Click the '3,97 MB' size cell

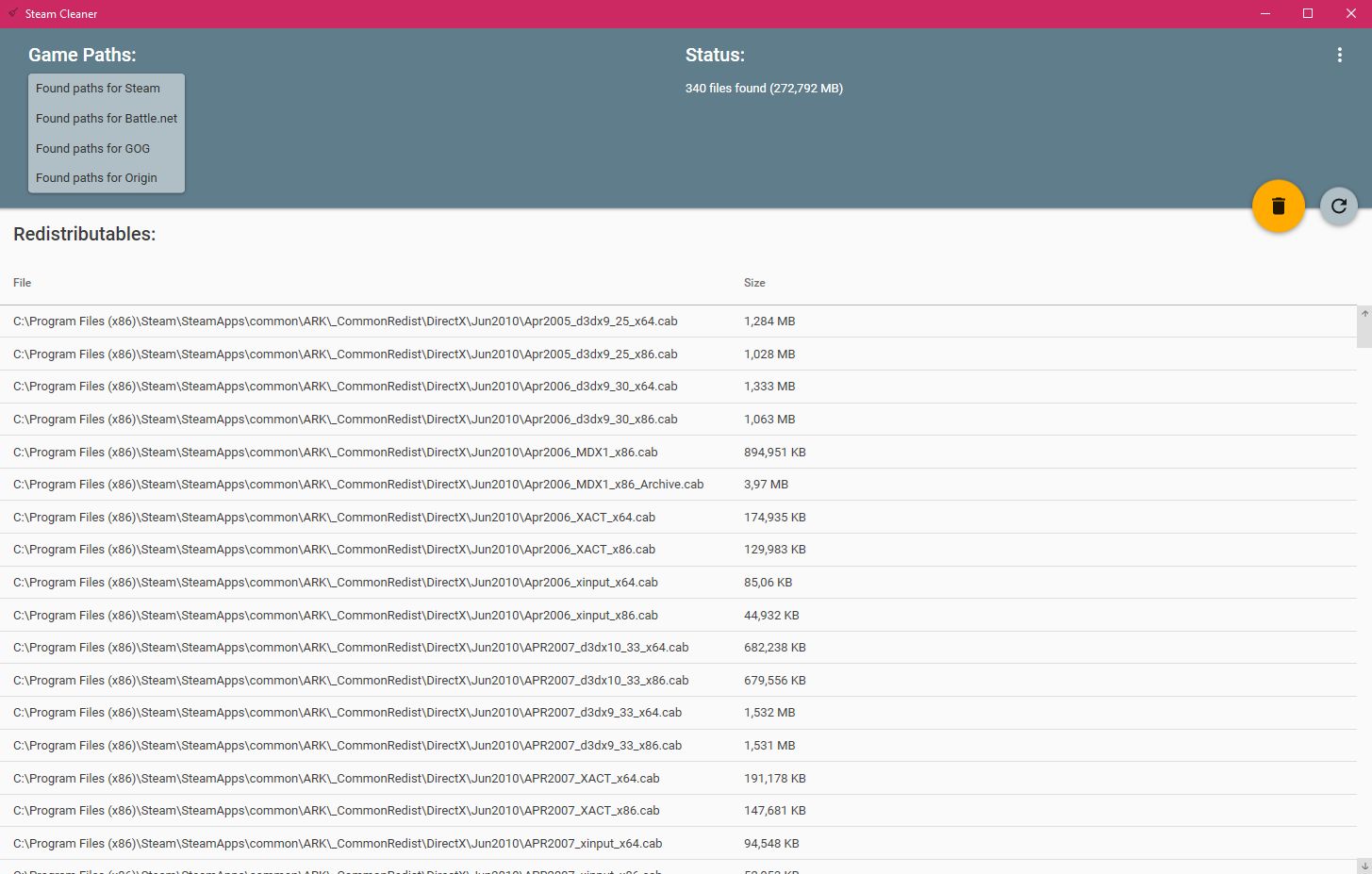[x=766, y=485]
